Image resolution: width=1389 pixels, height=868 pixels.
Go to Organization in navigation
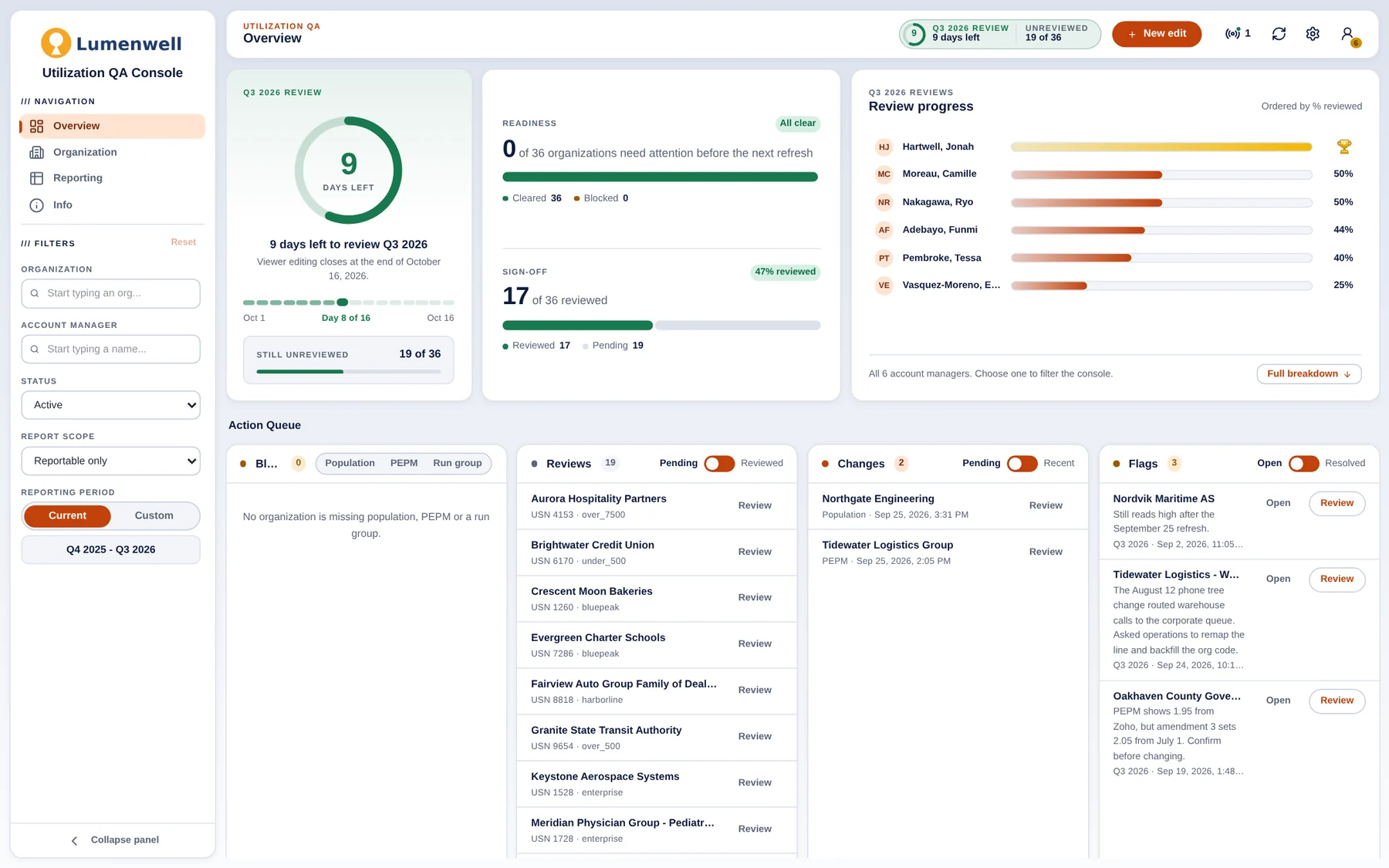[x=112, y=153]
